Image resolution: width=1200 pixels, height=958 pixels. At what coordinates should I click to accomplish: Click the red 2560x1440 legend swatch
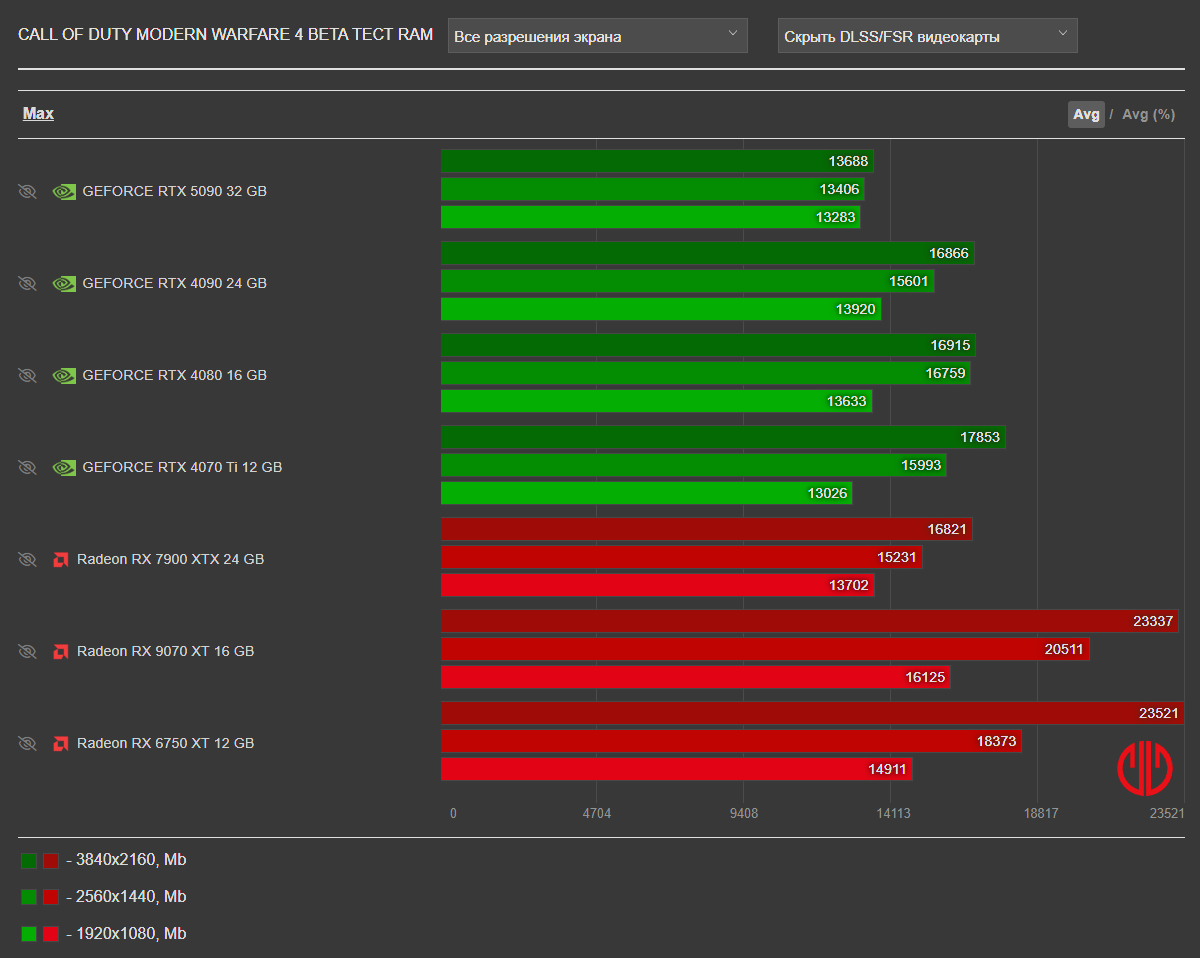click(51, 897)
